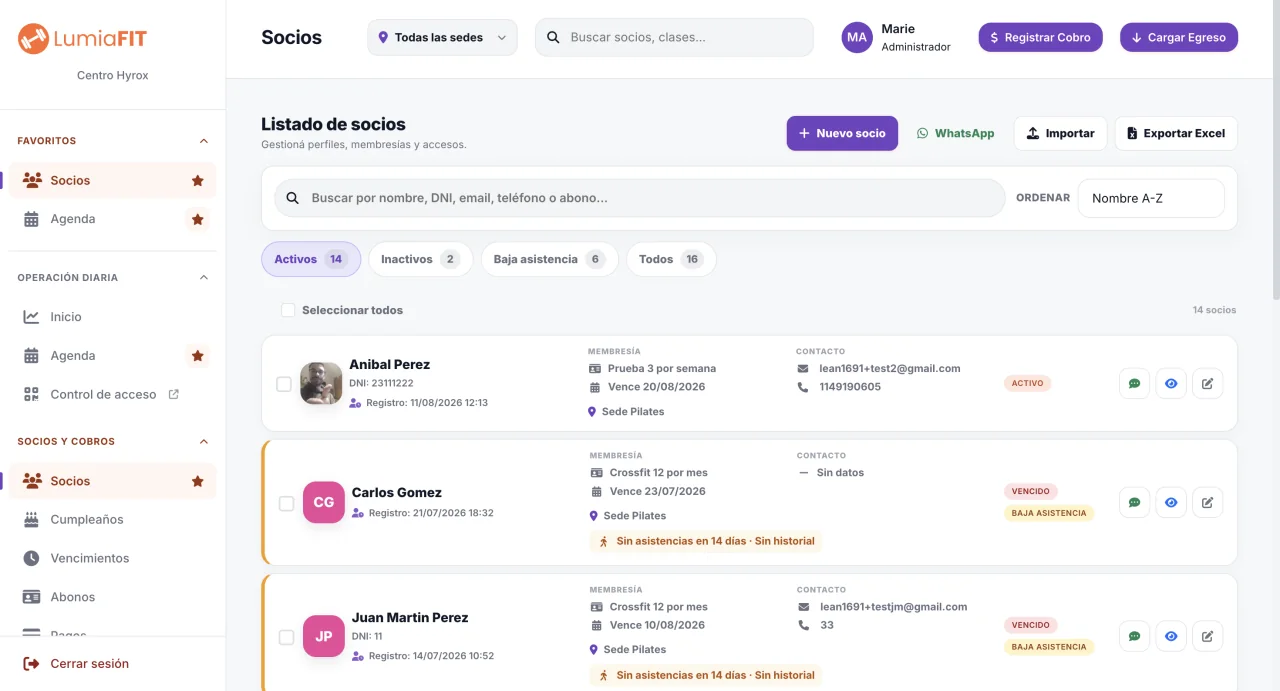Click the Registrar Cobro button
The image size is (1280, 691).
click(1040, 37)
